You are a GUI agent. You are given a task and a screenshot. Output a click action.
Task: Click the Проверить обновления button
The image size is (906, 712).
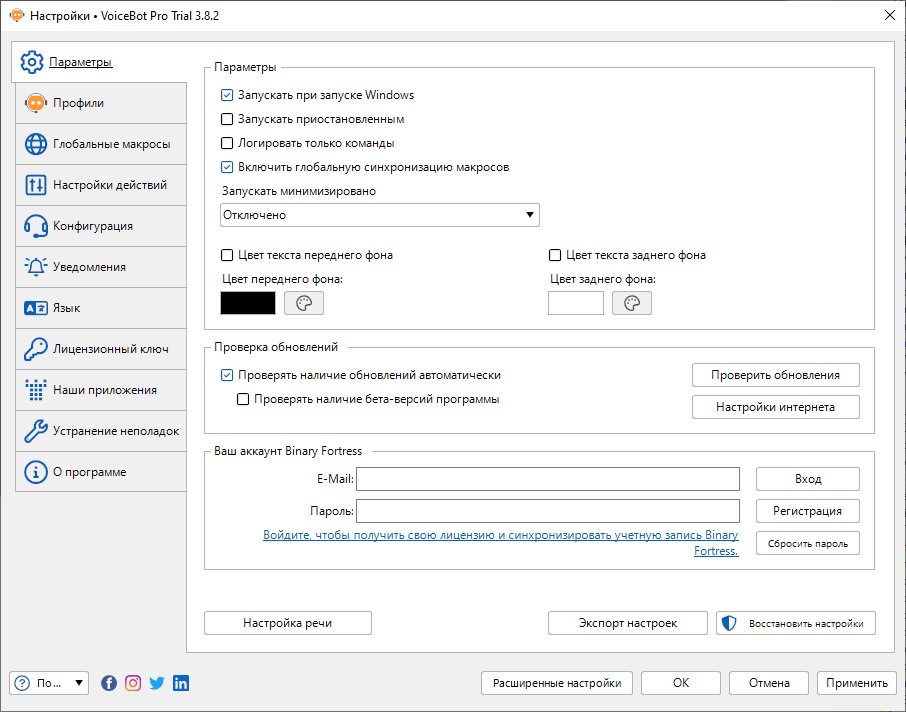[775, 375]
